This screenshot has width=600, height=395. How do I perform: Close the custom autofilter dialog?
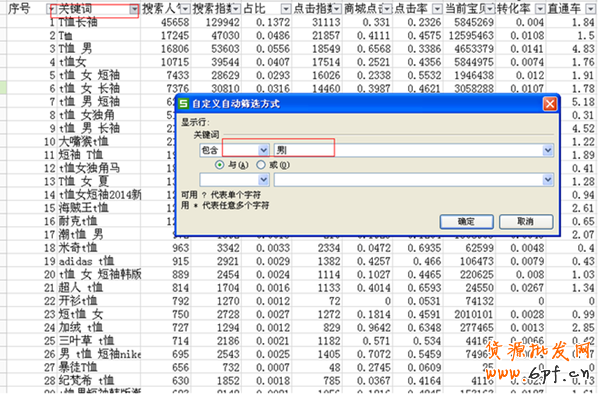pyautogui.click(x=550, y=104)
